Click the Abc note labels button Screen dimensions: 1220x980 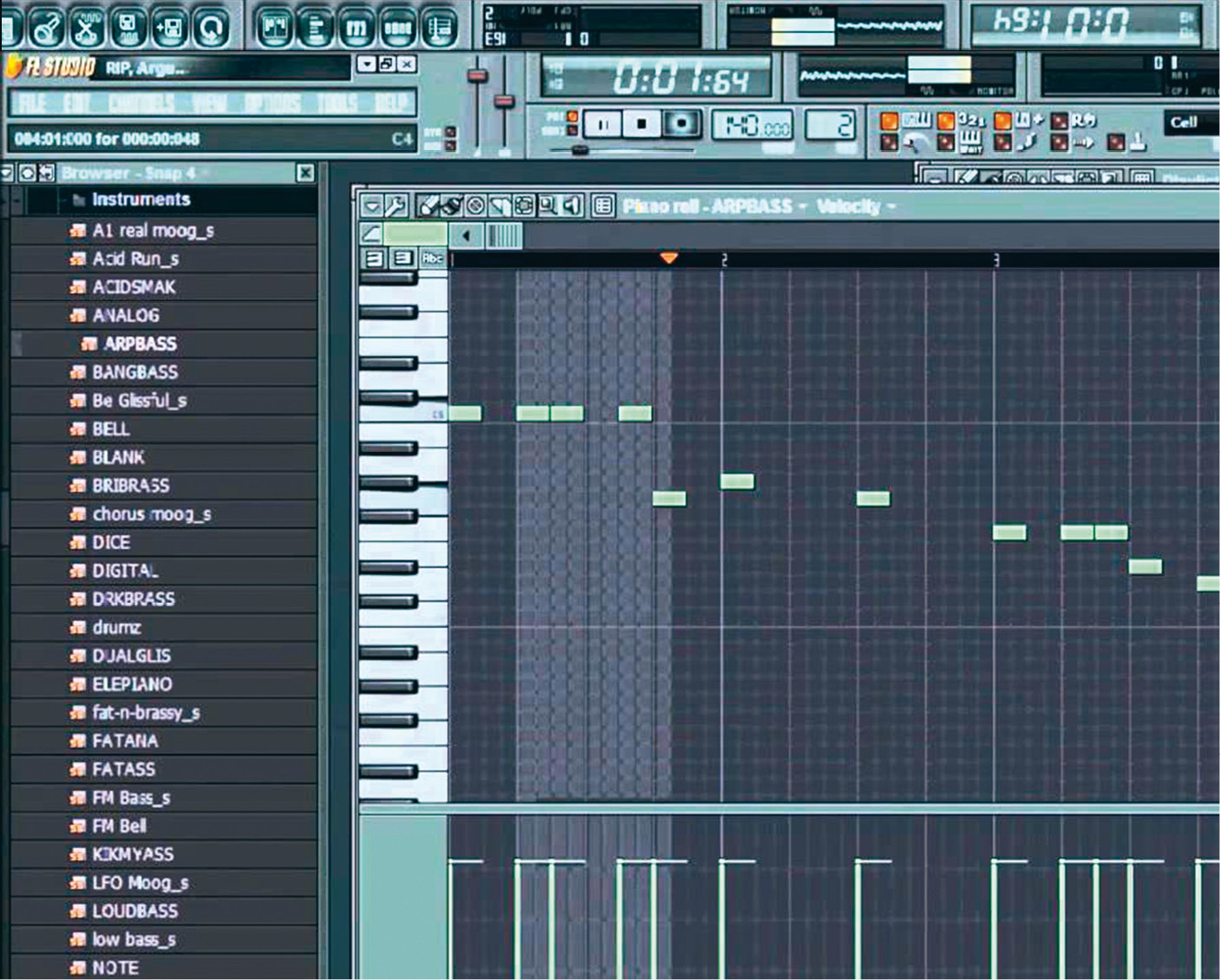click(432, 258)
